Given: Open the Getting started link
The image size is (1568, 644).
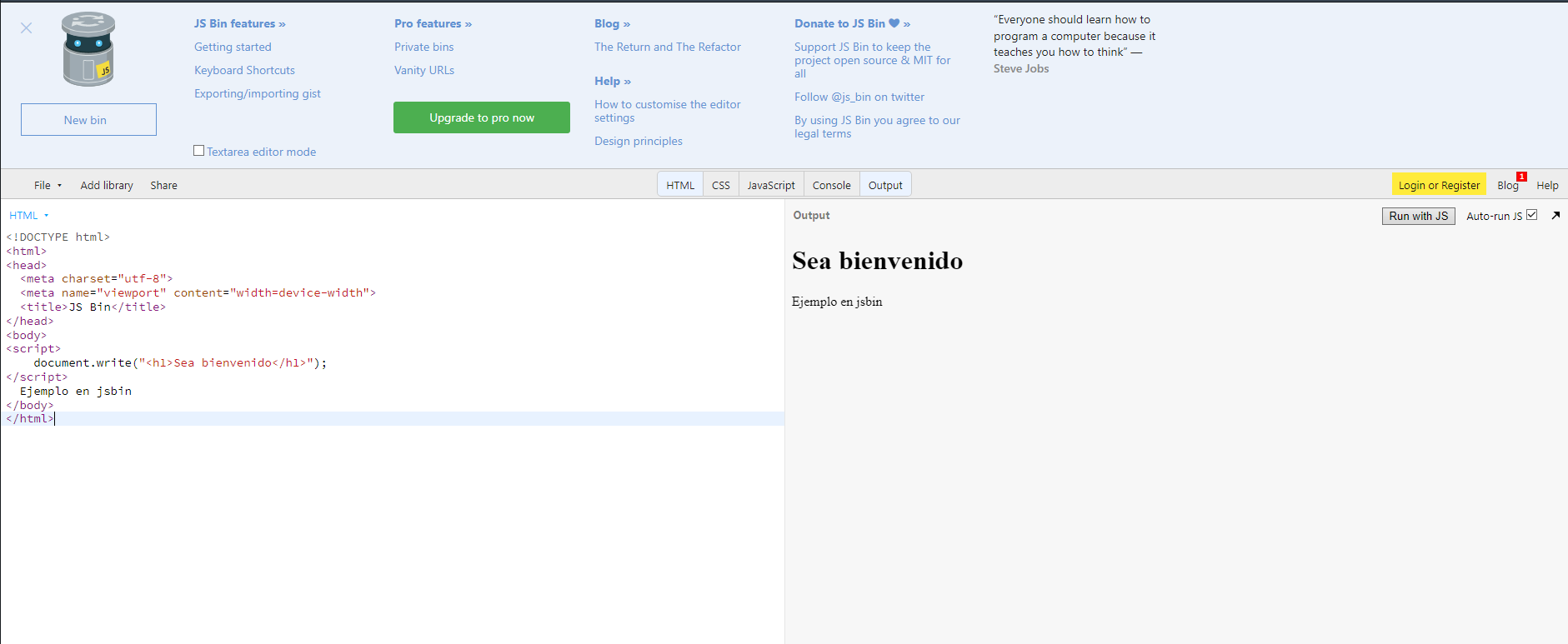Looking at the screenshot, I should (x=233, y=47).
